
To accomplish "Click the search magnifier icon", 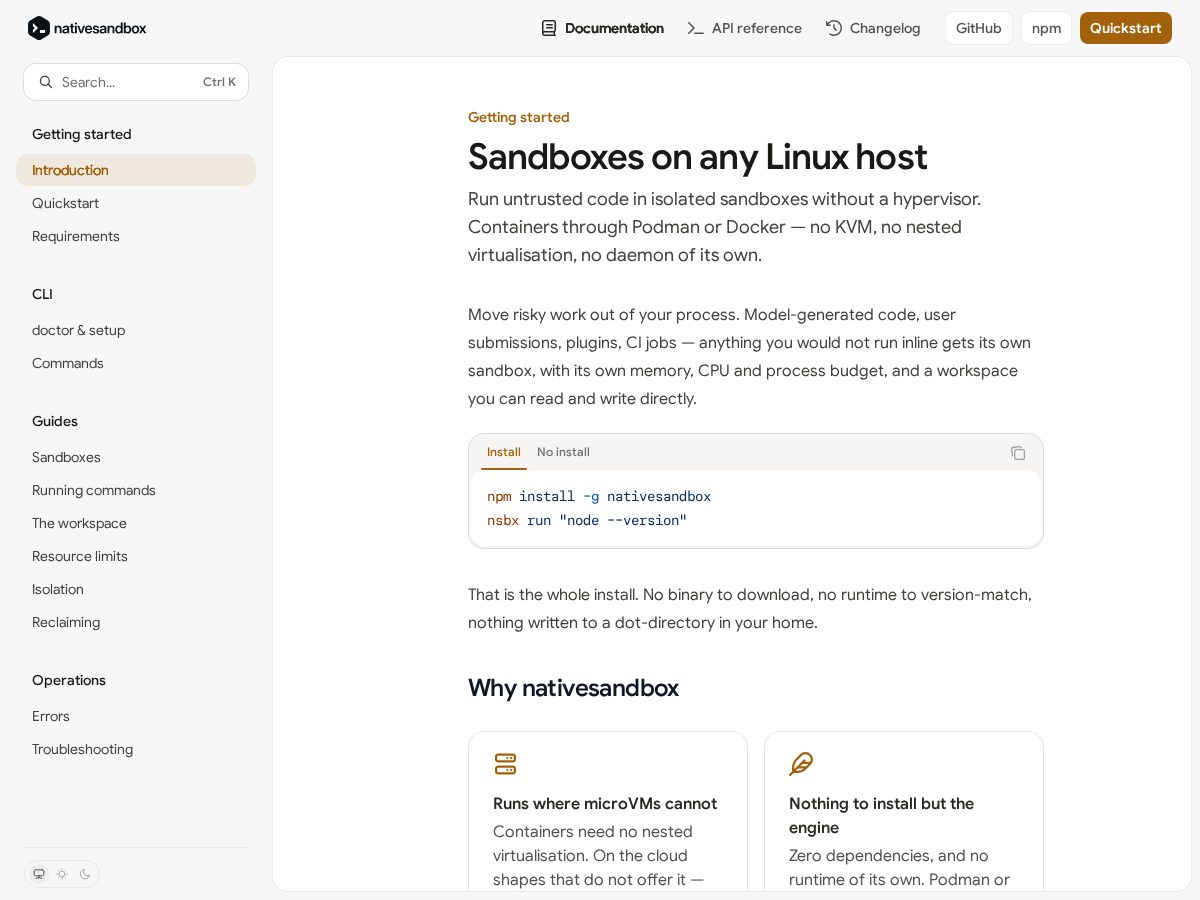I will (x=46, y=82).
